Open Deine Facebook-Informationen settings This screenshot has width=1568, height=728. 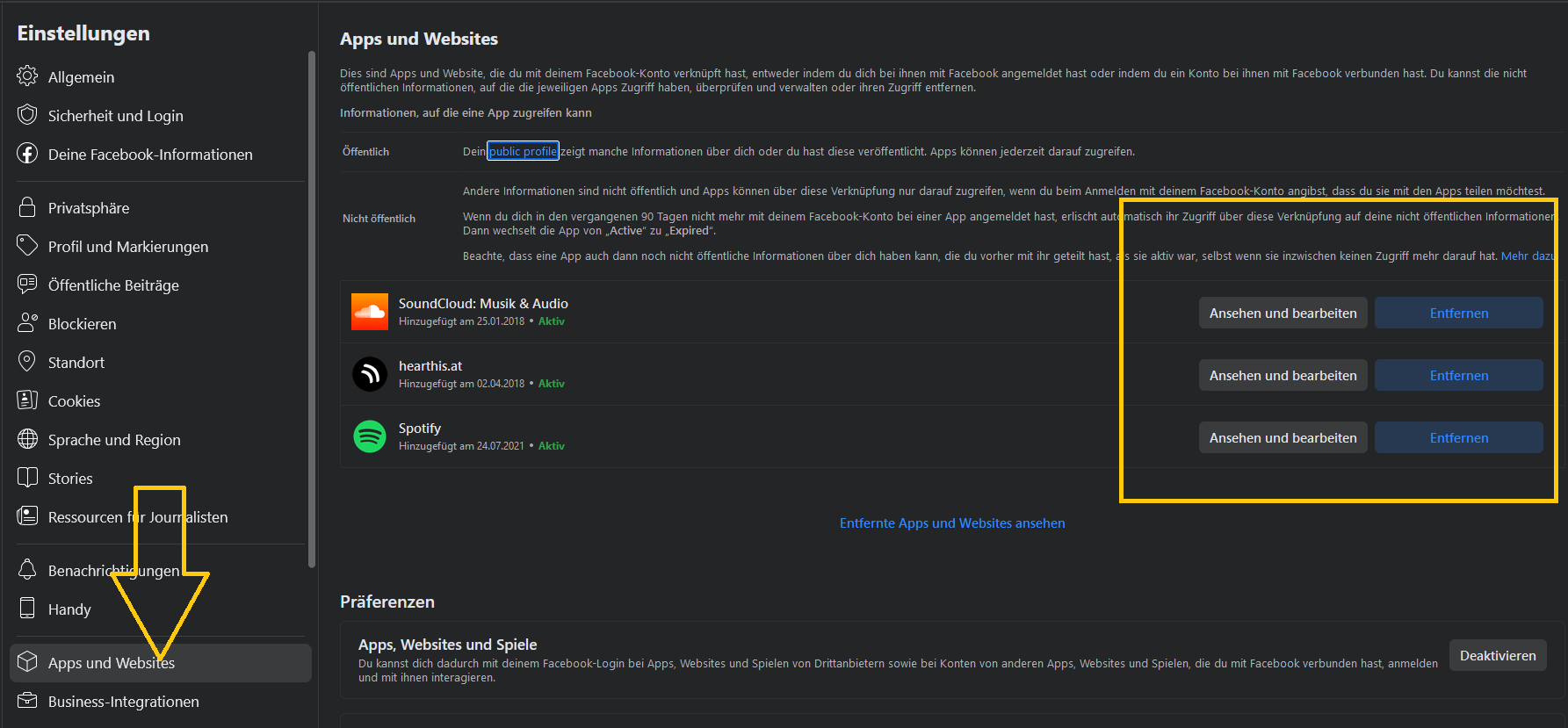[x=150, y=155]
